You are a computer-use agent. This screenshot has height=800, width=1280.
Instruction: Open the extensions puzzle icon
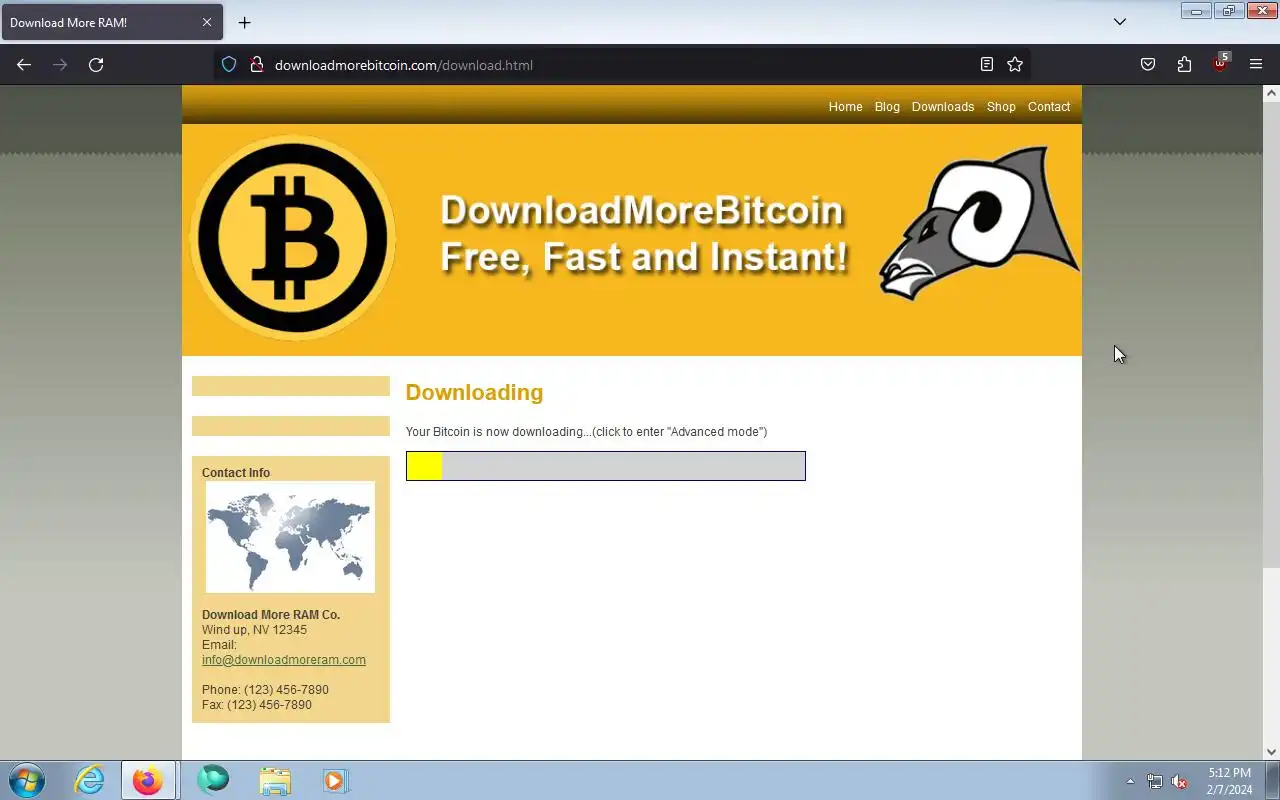pyautogui.click(x=1184, y=65)
